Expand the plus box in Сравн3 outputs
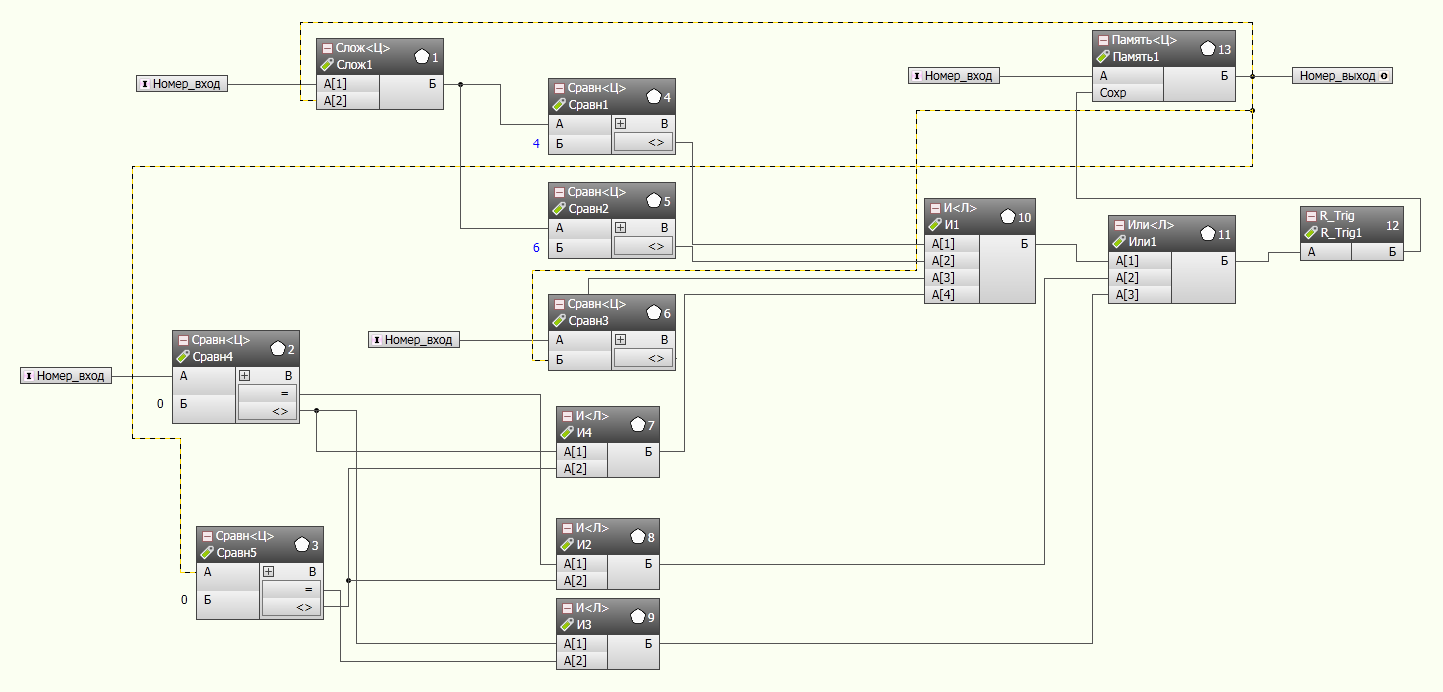This screenshot has width=1443, height=692. 621,340
